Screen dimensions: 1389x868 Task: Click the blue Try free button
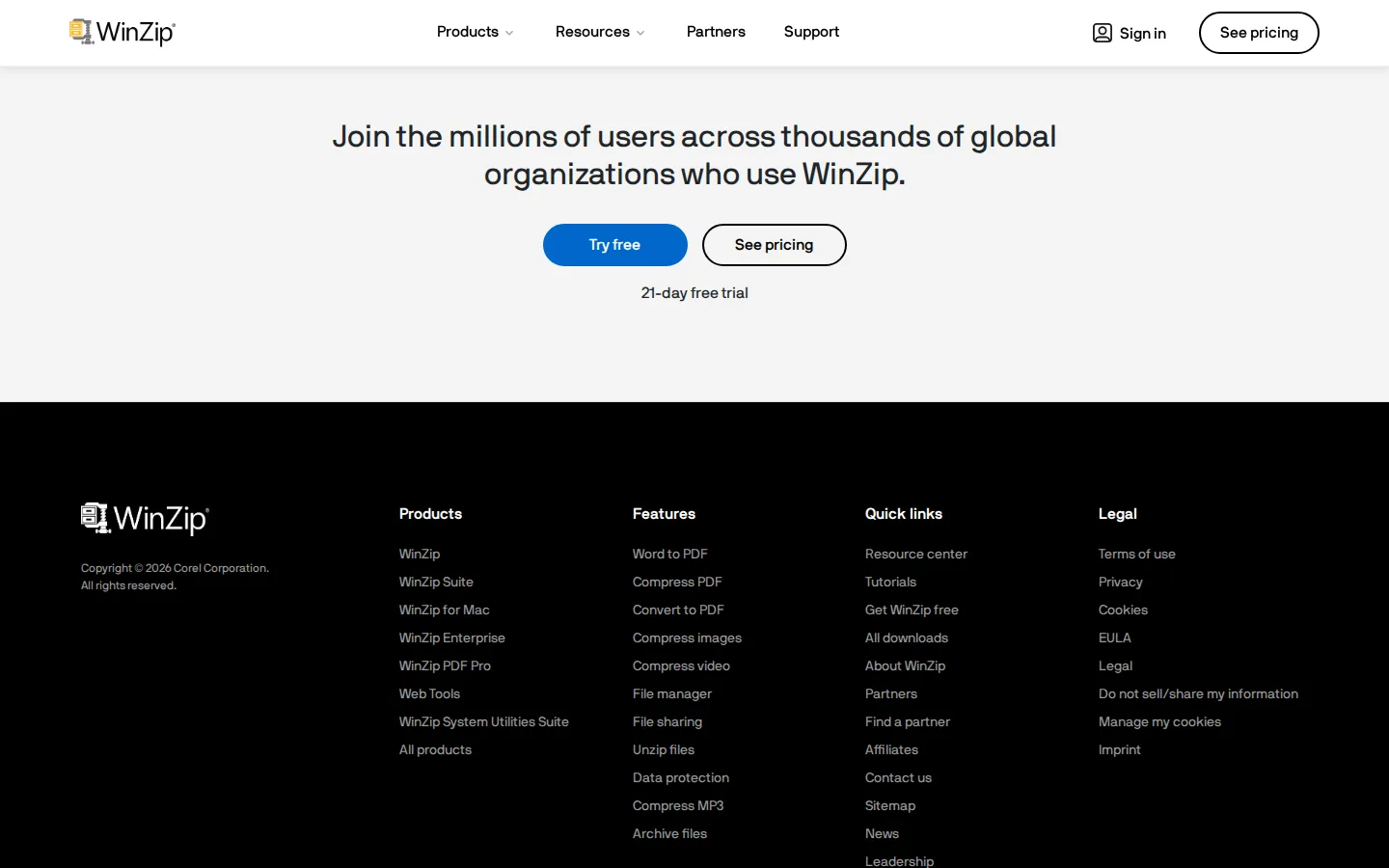pos(615,245)
